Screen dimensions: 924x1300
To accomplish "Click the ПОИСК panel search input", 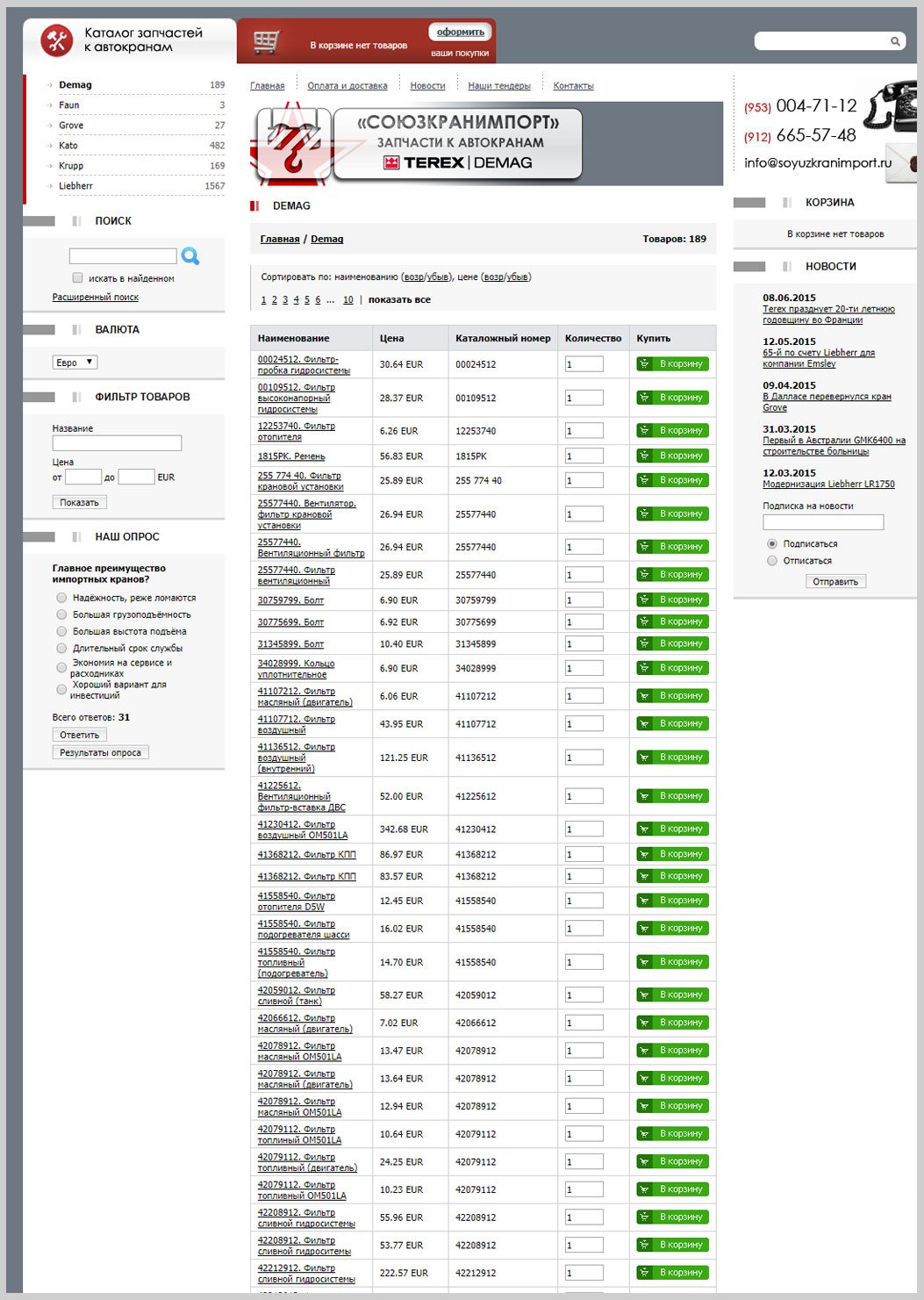I will (123, 256).
